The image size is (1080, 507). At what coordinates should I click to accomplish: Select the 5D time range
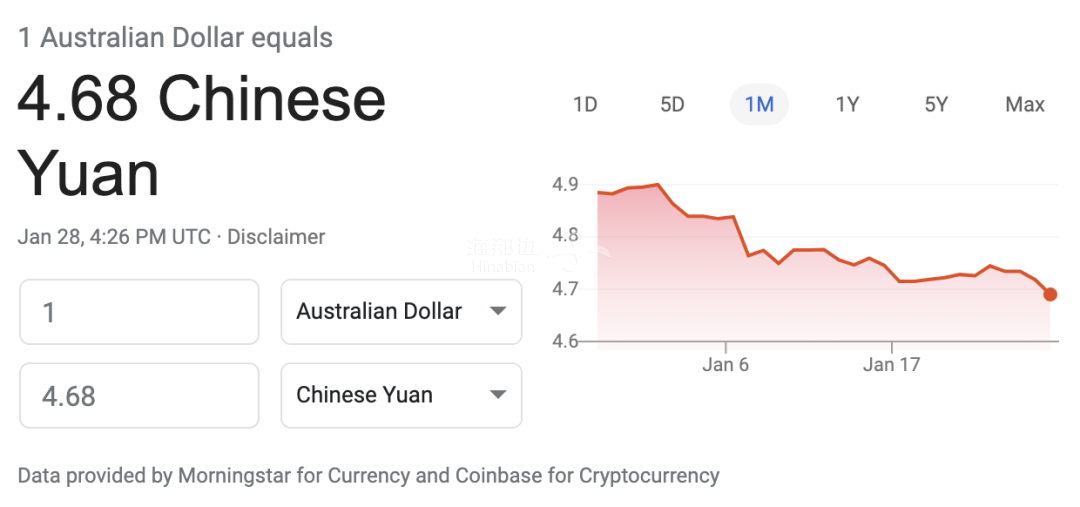pos(672,105)
